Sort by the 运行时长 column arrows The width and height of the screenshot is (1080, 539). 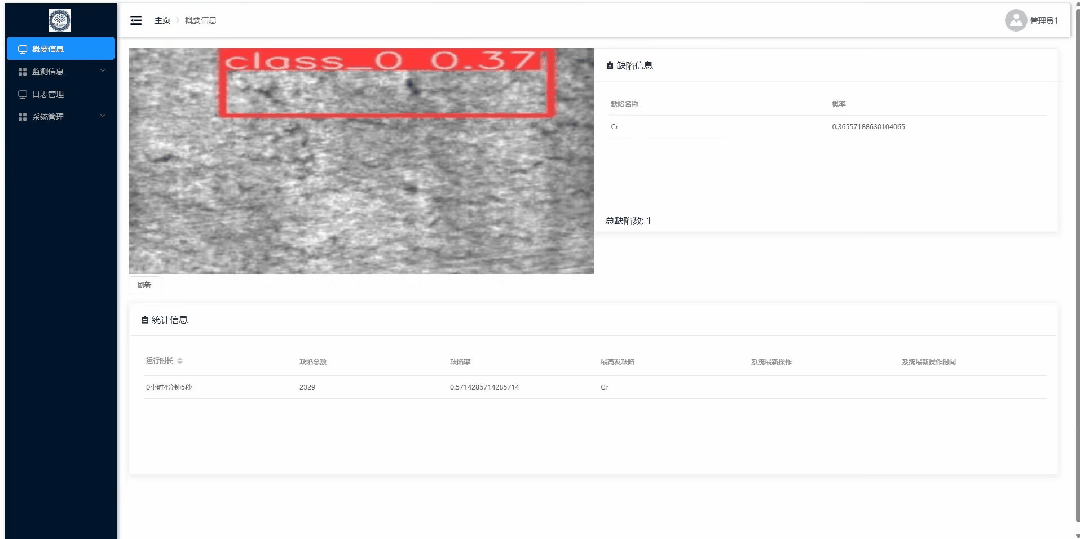click(180, 361)
